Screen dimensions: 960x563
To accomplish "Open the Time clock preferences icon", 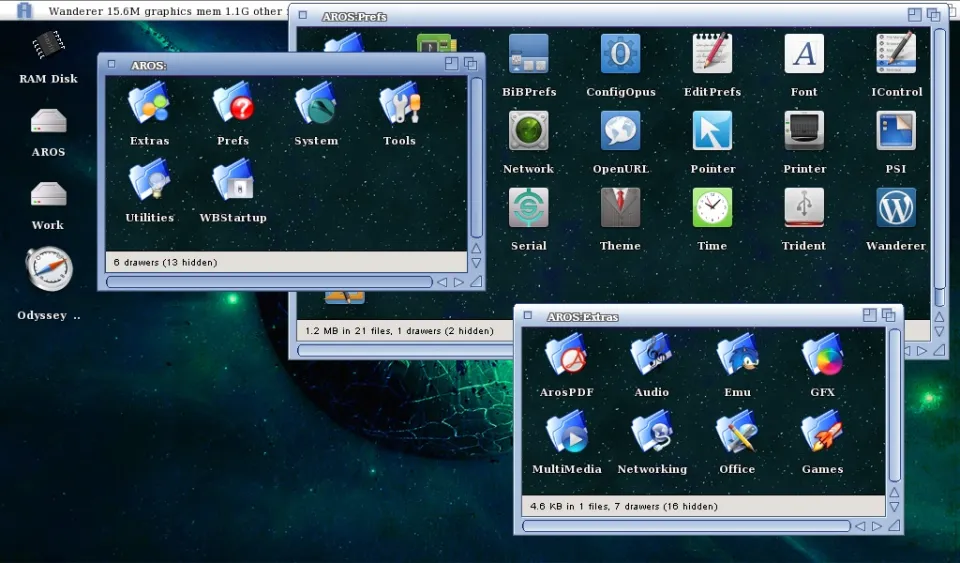I will click(x=712, y=208).
